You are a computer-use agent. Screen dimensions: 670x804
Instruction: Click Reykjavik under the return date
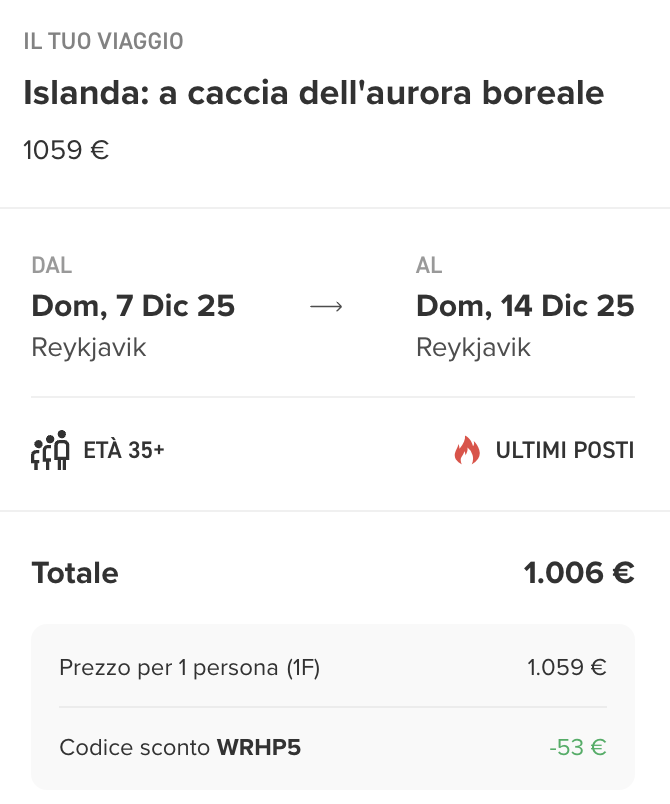tap(473, 348)
